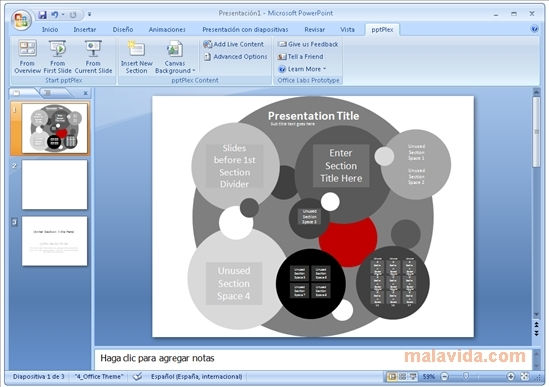549x387 pixels.
Task: Select the black circle with four boxes
Action: click(x=311, y=283)
